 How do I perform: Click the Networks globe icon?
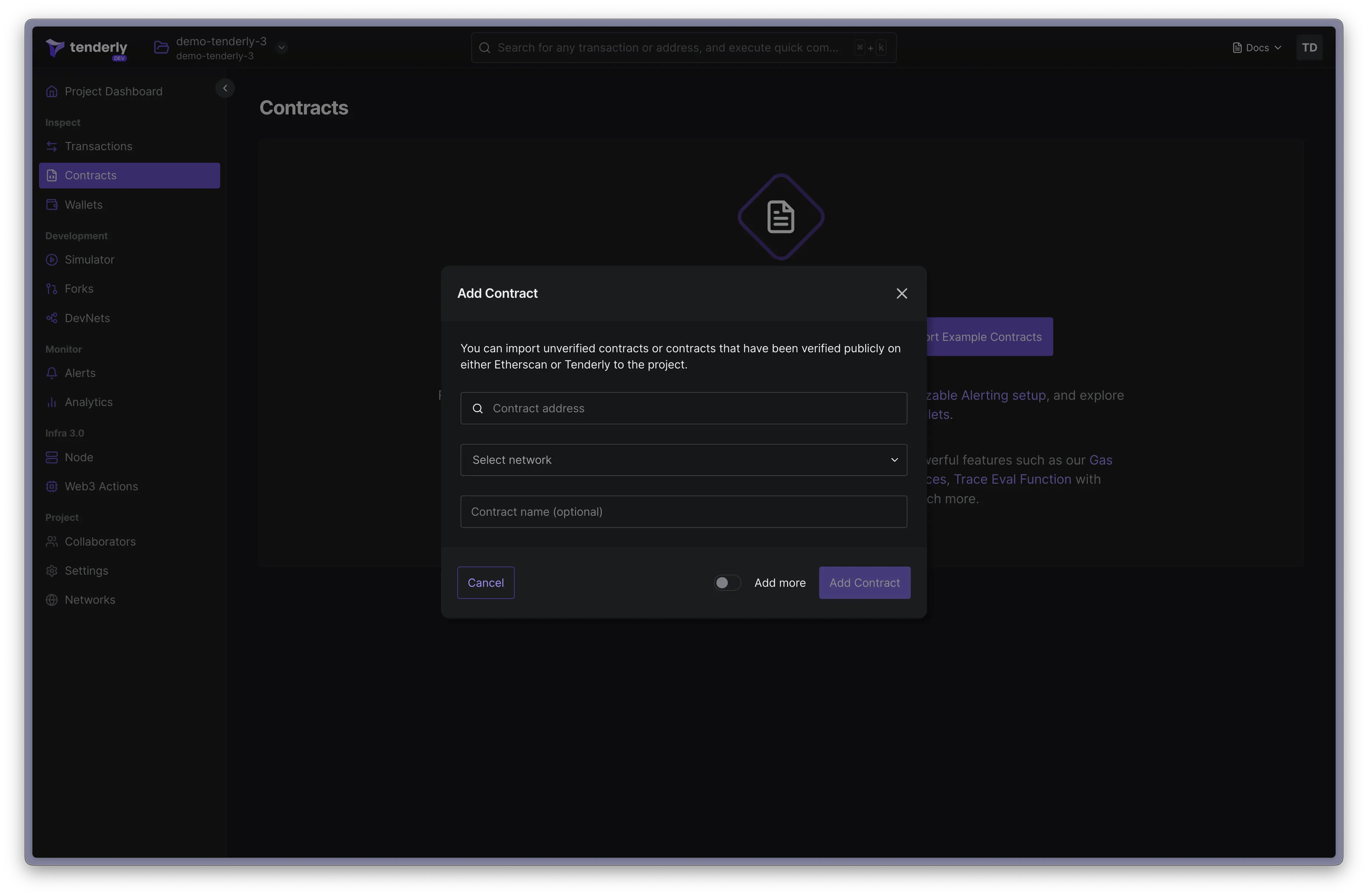click(x=52, y=599)
